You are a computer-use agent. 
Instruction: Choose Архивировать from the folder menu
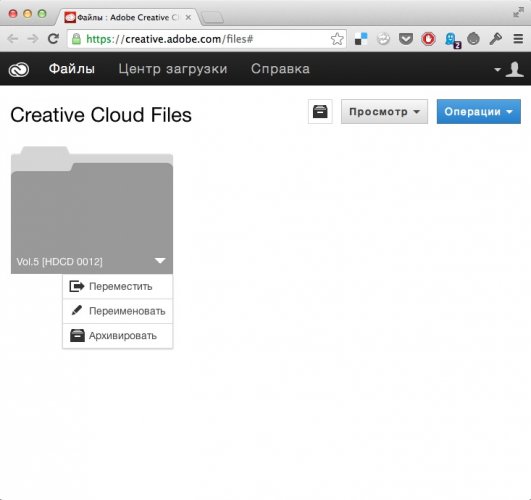118,336
